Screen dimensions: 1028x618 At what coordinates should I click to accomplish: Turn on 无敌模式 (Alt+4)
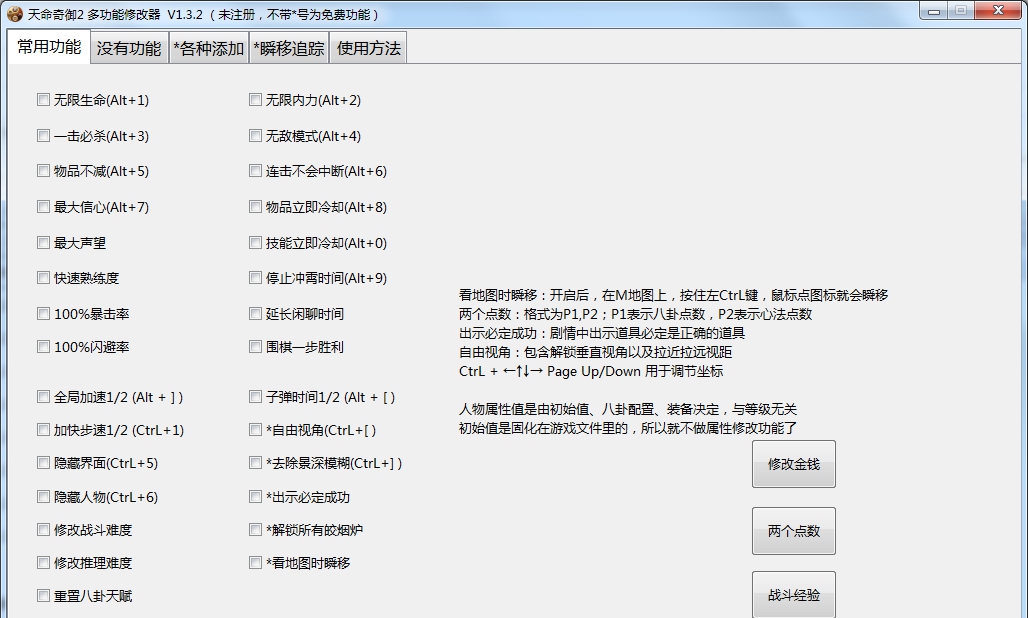pyautogui.click(x=255, y=135)
